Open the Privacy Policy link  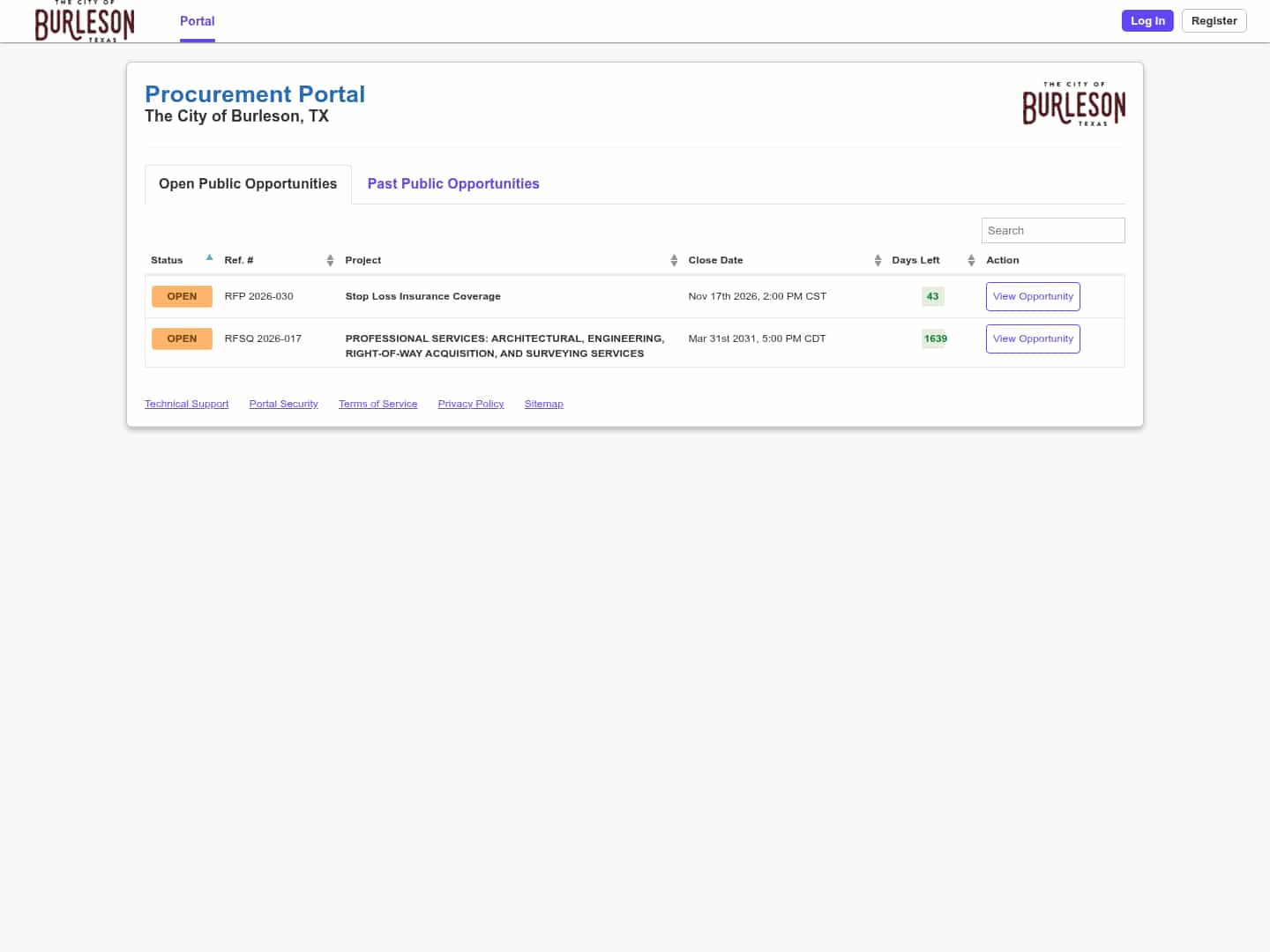tap(471, 404)
